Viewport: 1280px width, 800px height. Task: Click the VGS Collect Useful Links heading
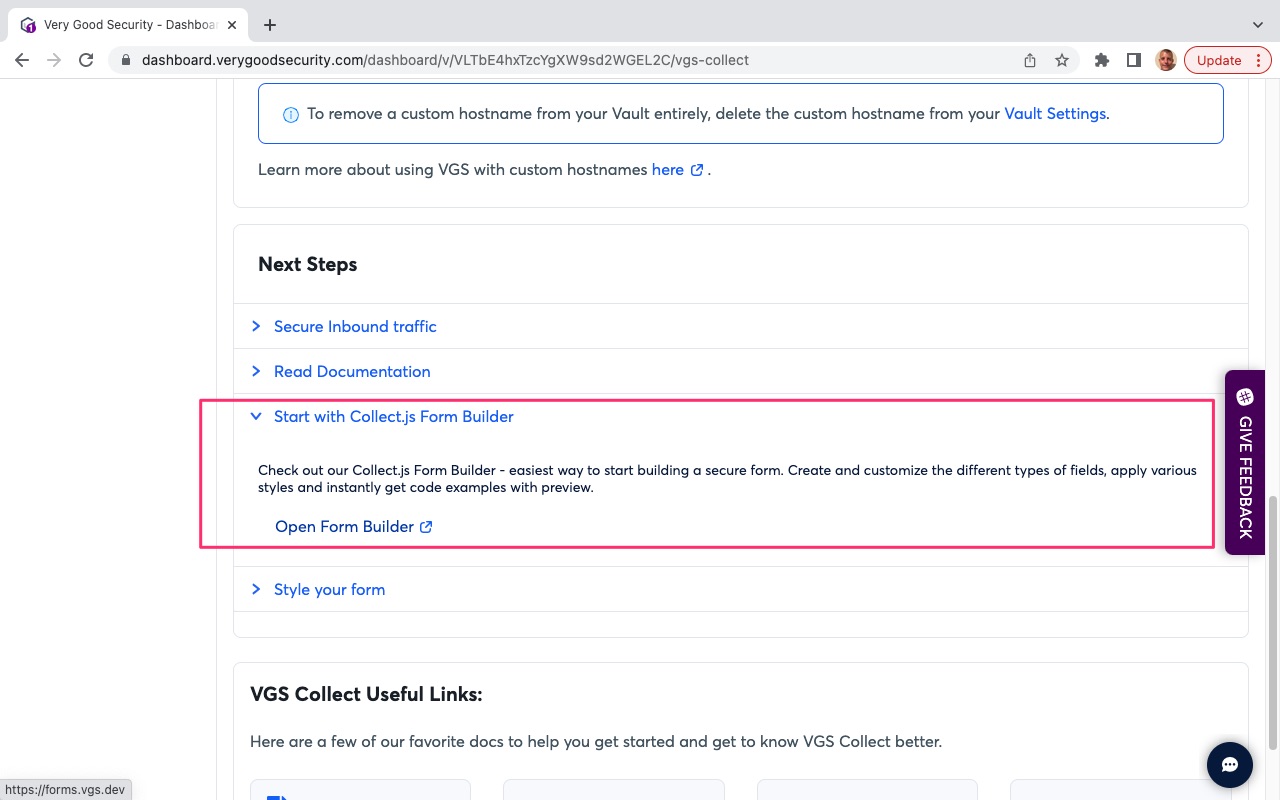click(x=366, y=694)
